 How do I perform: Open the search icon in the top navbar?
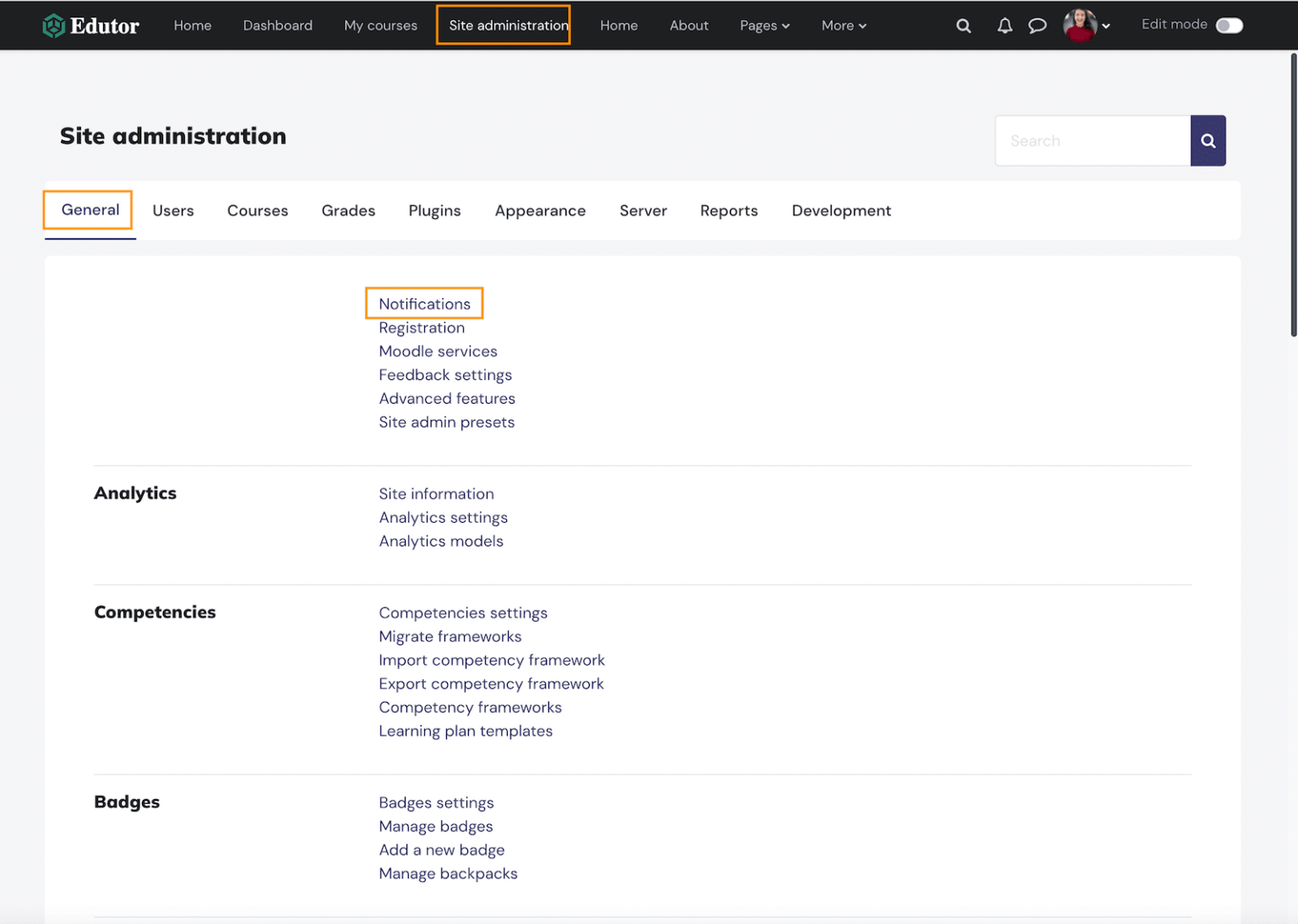pyautogui.click(x=963, y=25)
